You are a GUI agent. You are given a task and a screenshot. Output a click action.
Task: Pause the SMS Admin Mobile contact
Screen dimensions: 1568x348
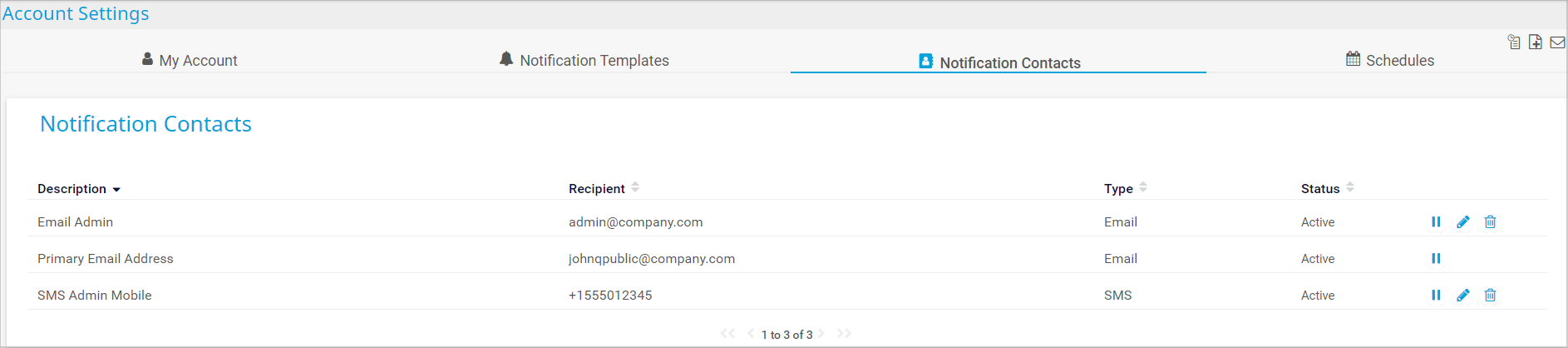[x=1436, y=296]
